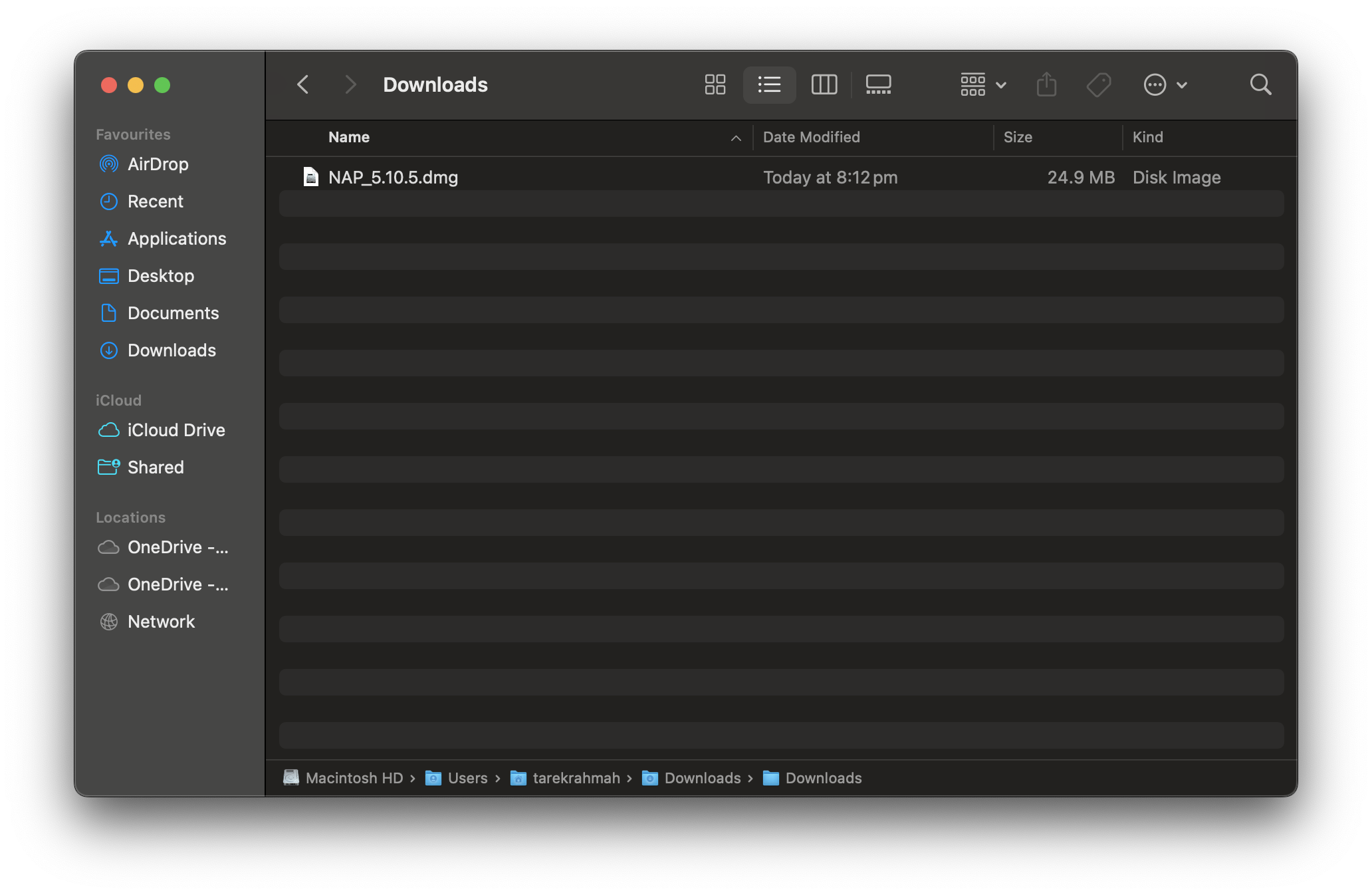Open the Applications sidebar item
The height and width of the screenshot is (895, 1372).
click(177, 238)
